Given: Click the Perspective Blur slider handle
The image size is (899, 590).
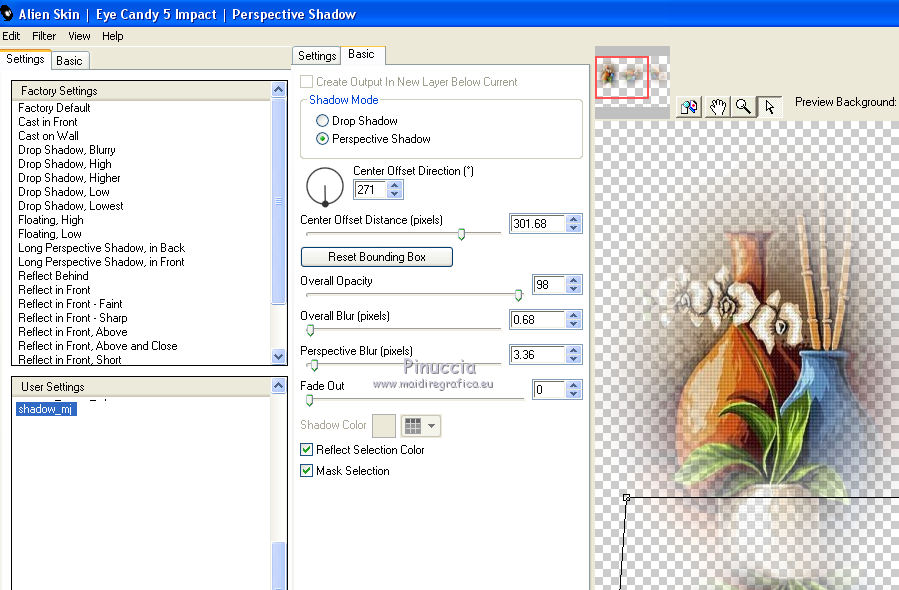Looking at the screenshot, I should pos(314,365).
